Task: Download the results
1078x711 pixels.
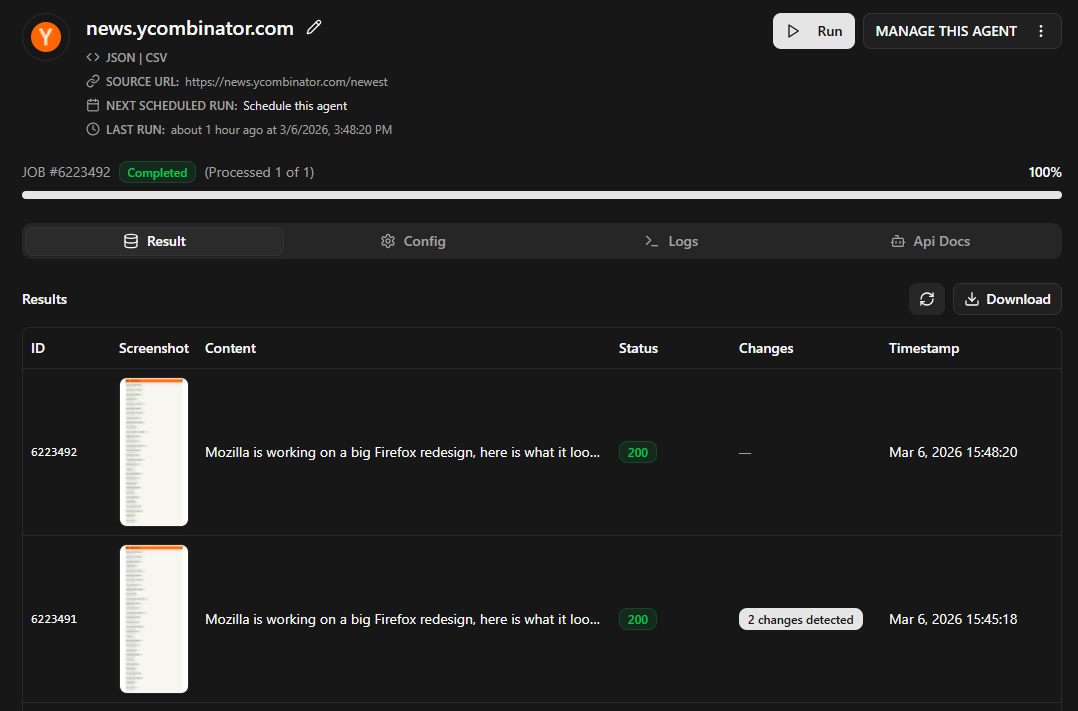Action: pyautogui.click(x=1007, y=299)
